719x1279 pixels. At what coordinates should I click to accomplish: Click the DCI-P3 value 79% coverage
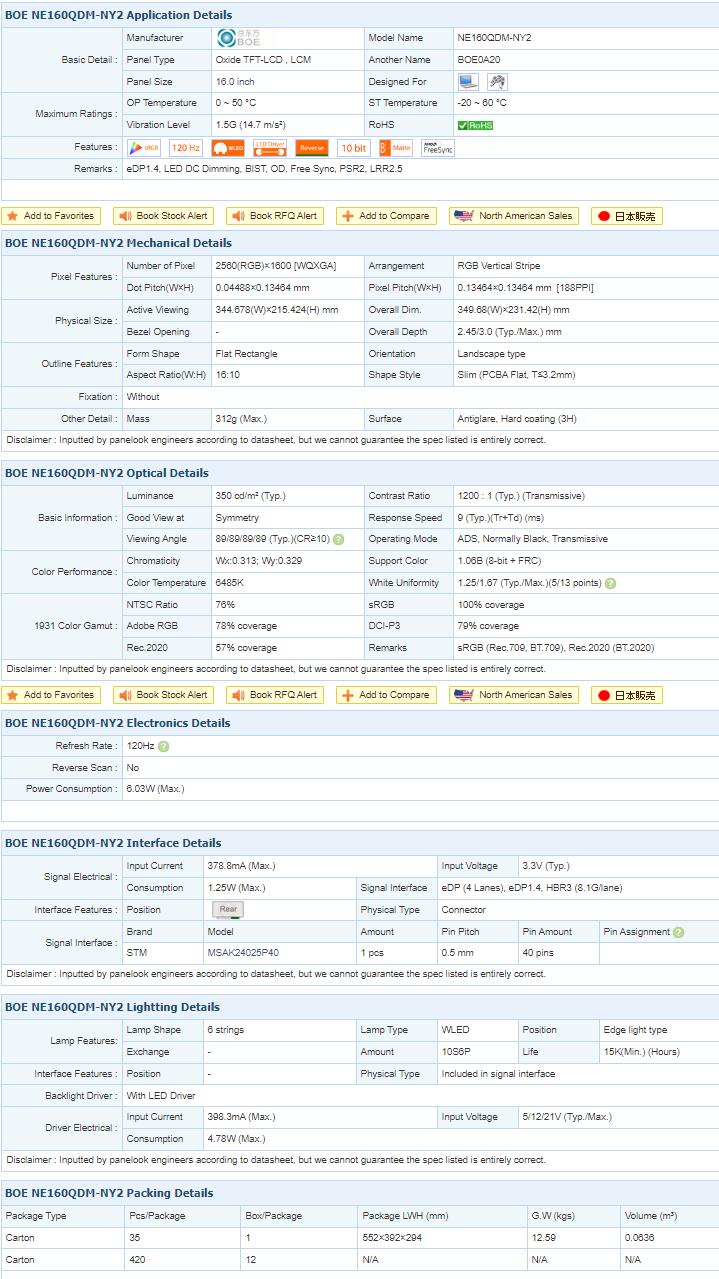click(488, 626)
